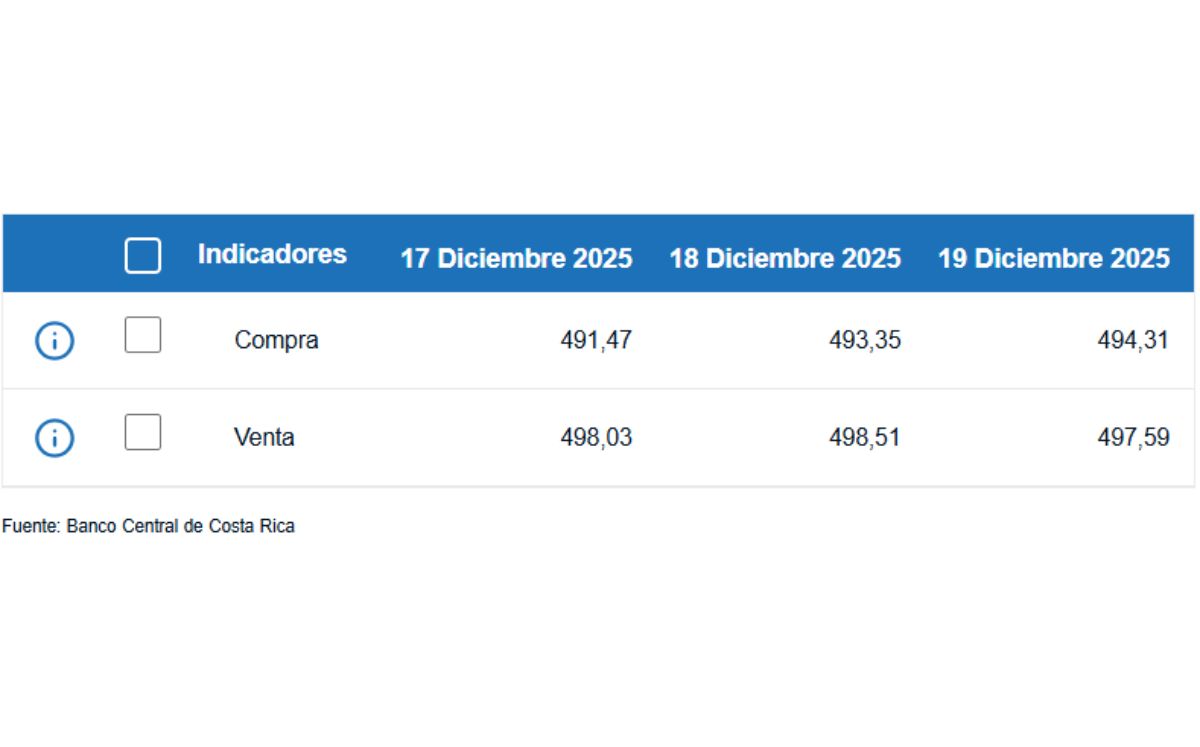Click the Compra value 491,47
This screenshot has height=747, width=1200.
[595, 340]
